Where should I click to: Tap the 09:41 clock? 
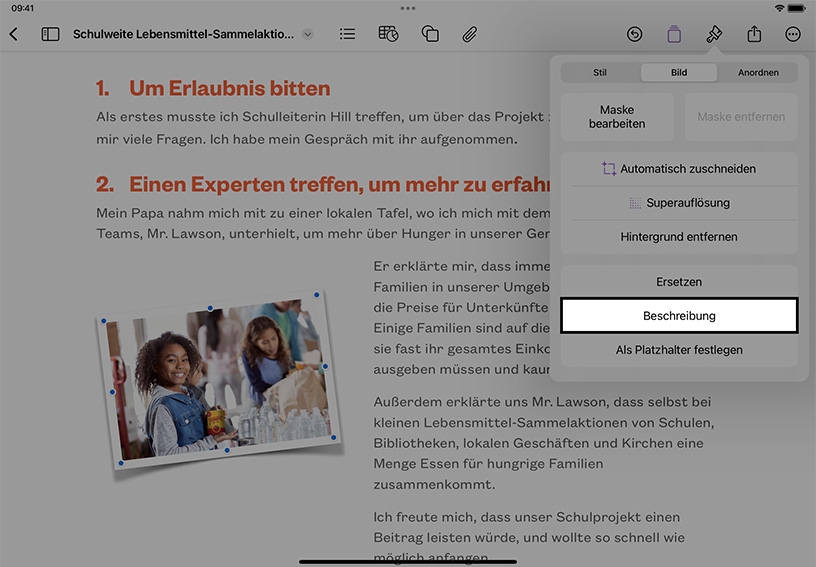click(22, 8)
